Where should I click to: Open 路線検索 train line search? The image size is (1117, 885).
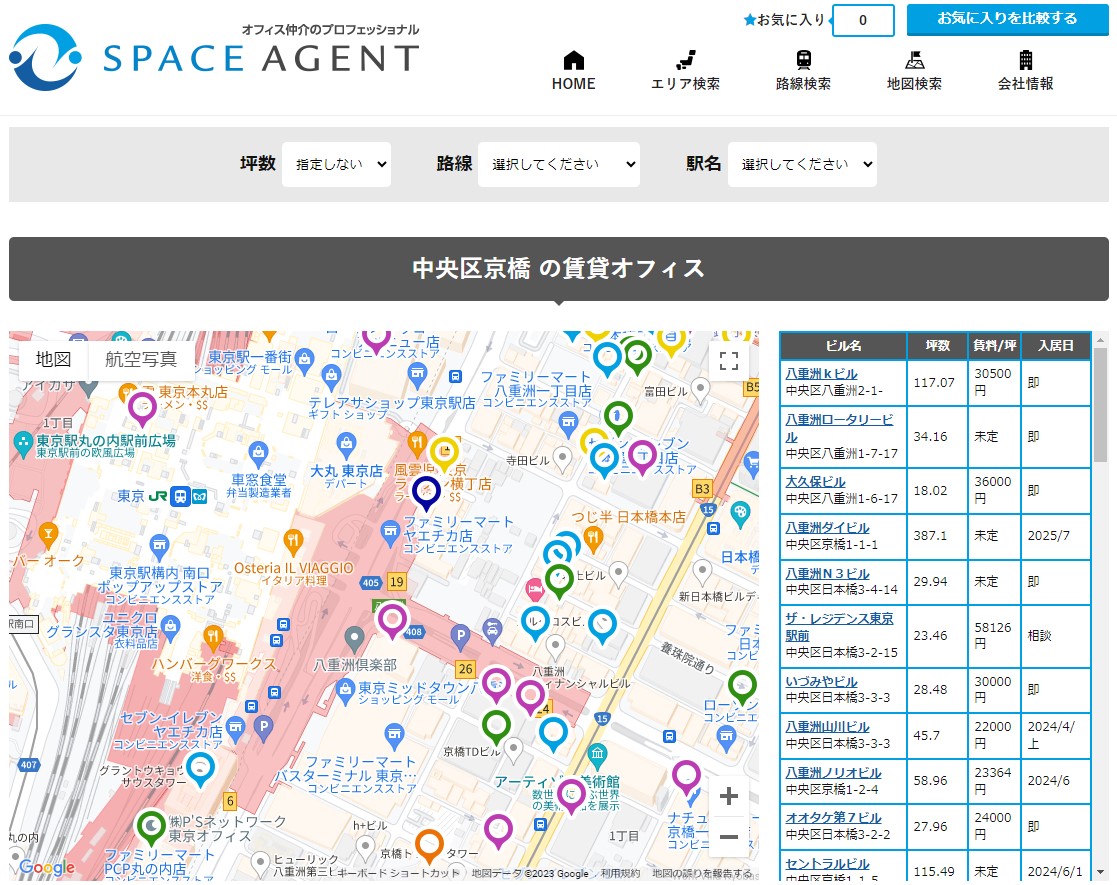[803, 71]
